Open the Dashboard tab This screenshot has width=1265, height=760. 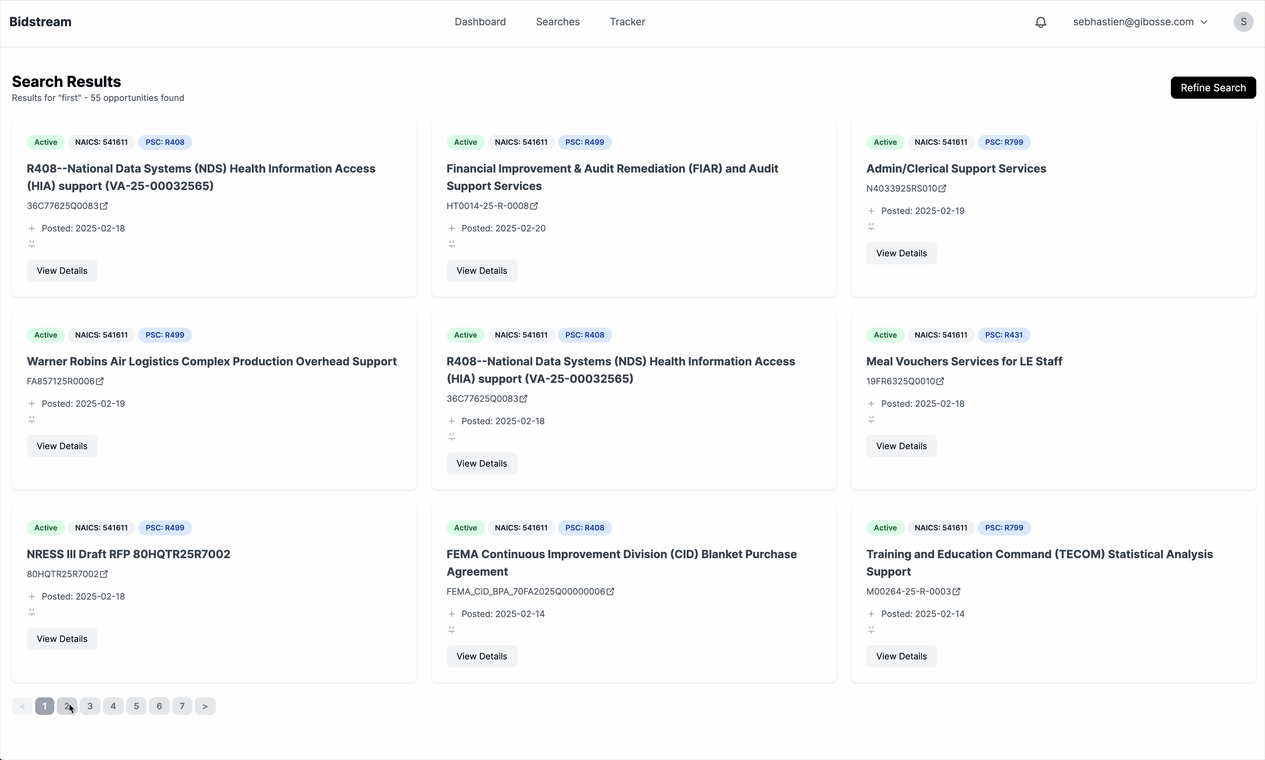tap(480, 22)
